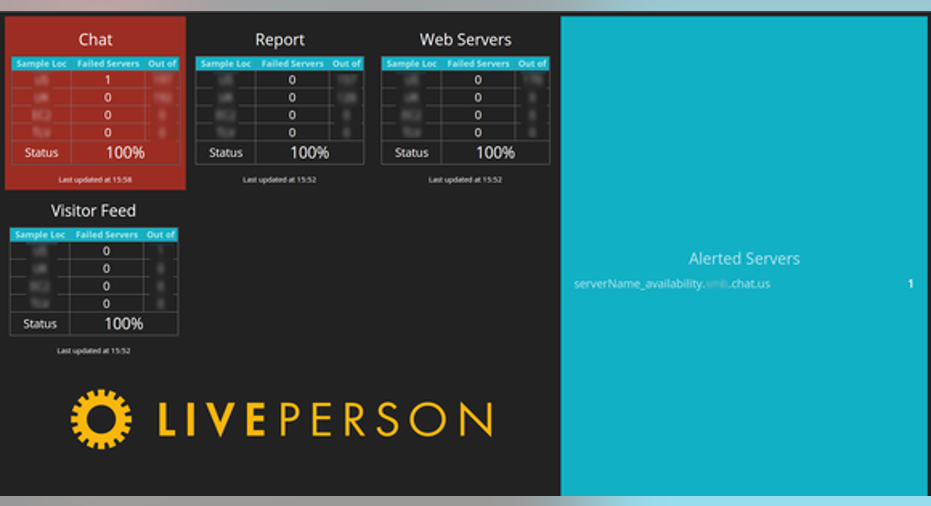Open the Visitor Feed panel title

93,211
